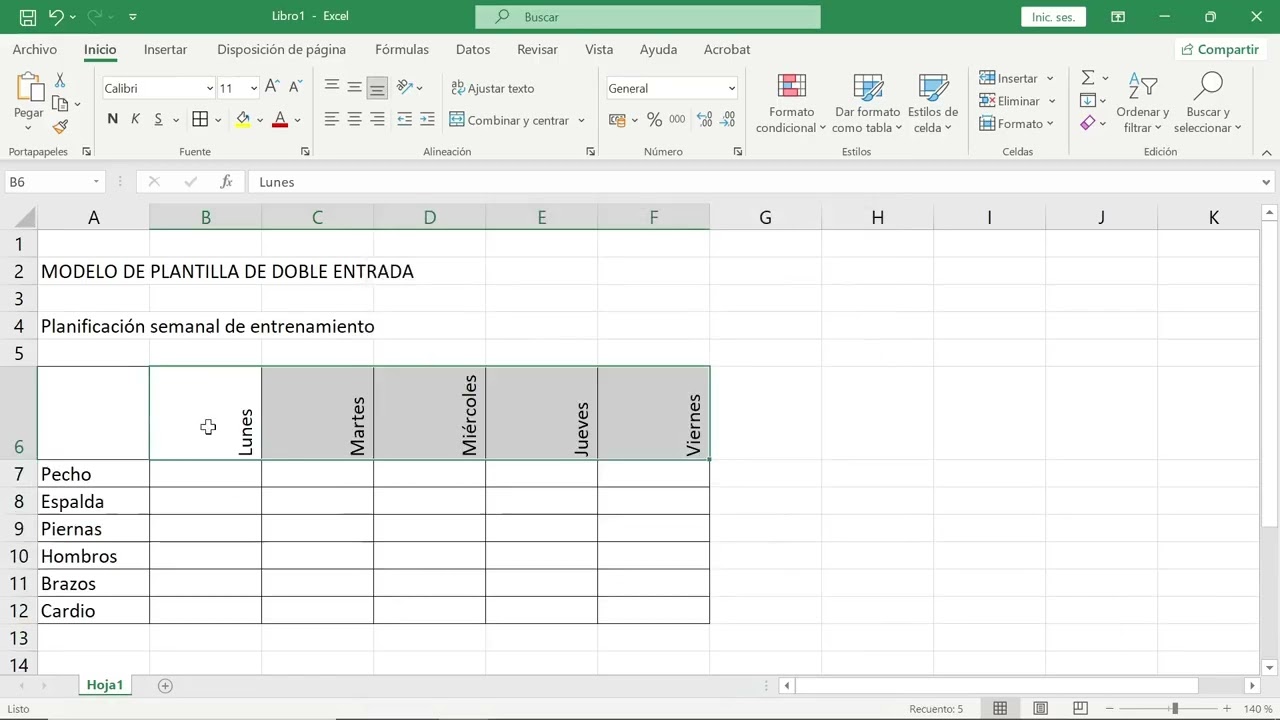Toggle bottom vertical alignment

pos(377,88)
